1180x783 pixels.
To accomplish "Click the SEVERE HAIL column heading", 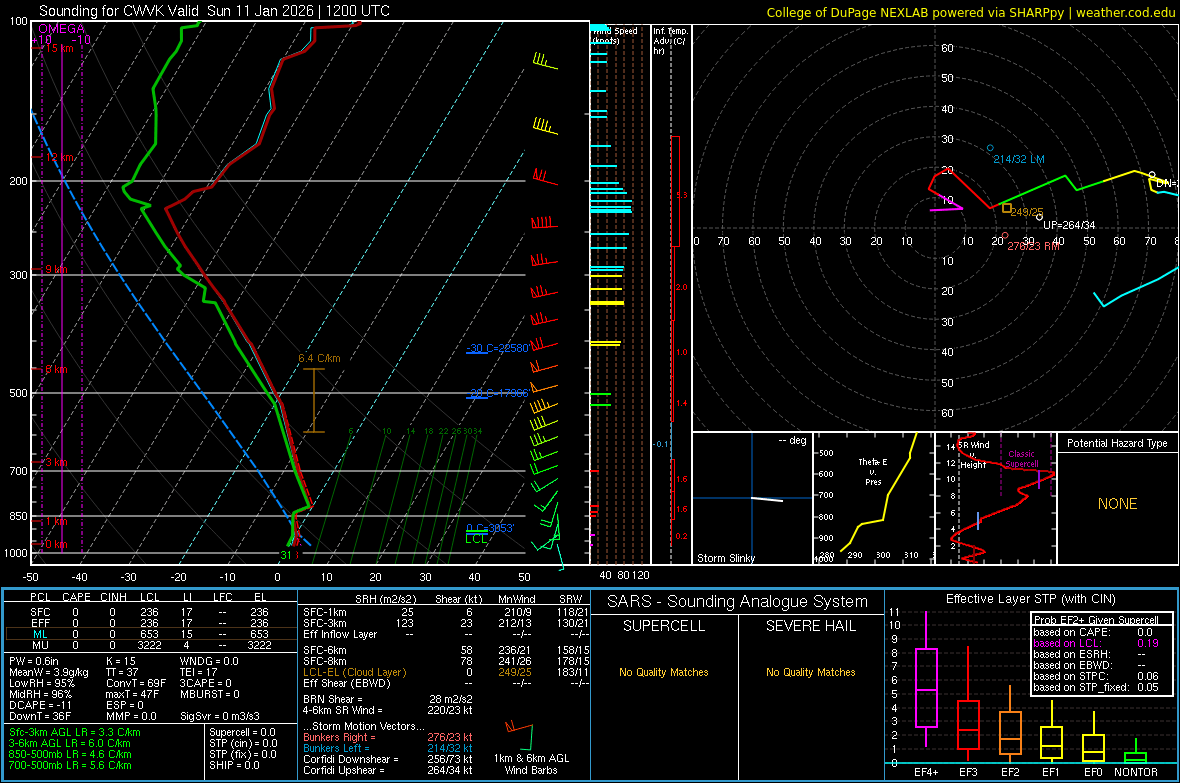I will click(810, 626).
